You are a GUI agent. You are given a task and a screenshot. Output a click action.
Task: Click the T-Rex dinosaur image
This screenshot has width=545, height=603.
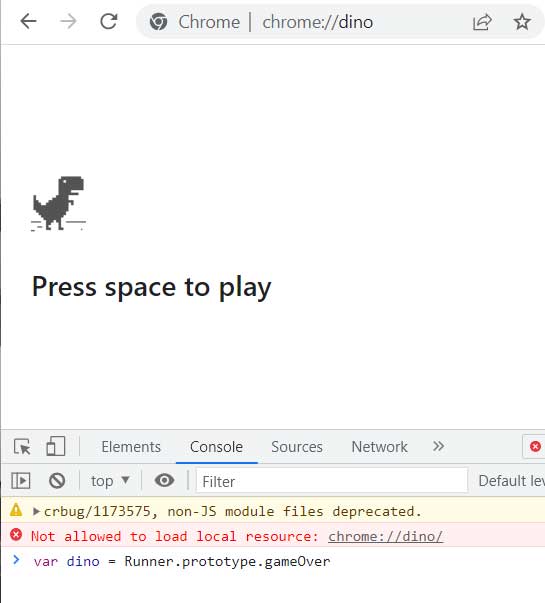pyautogui.click(x=58, y=203)
